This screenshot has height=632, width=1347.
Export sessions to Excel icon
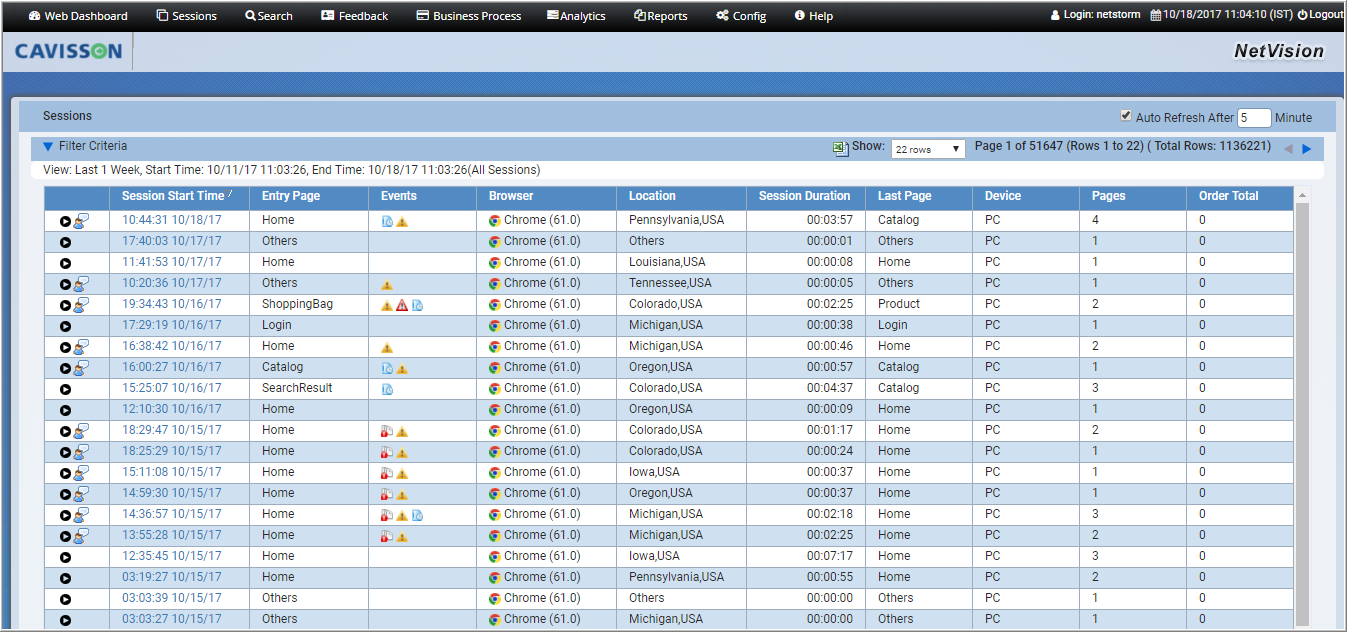click(x=841, y=148)
